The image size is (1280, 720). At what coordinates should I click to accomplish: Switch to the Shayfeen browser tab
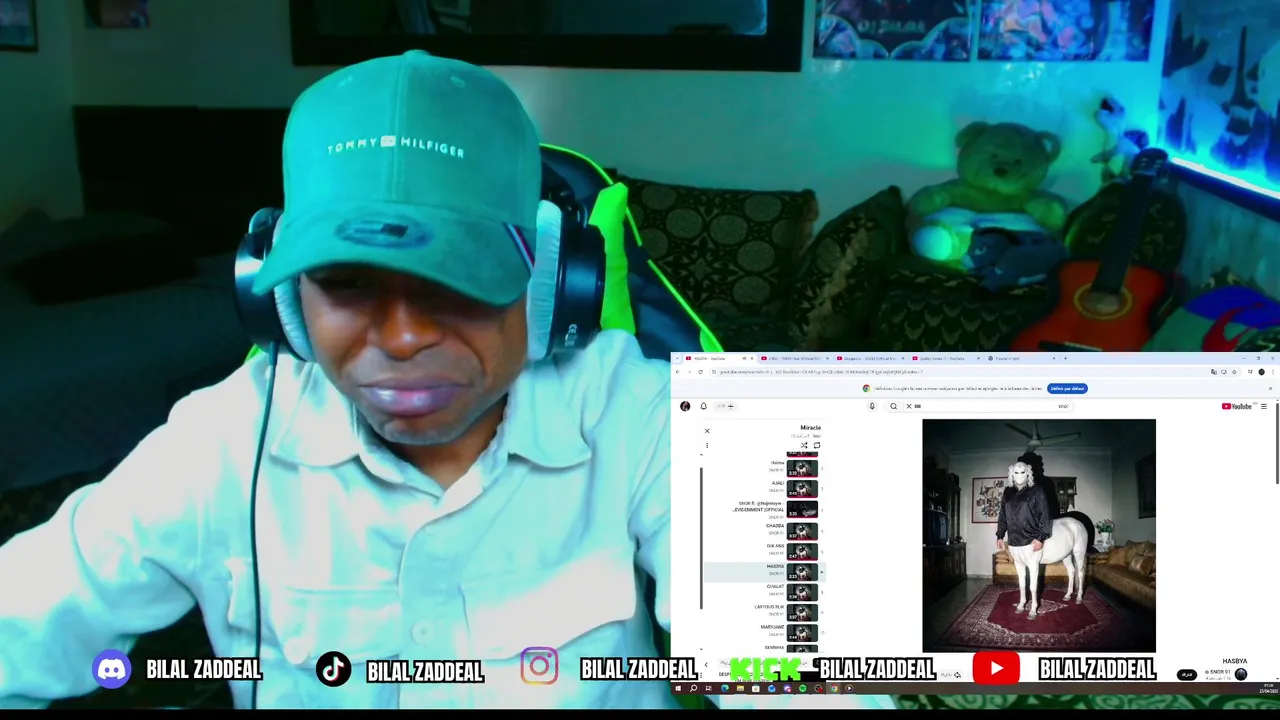click(x=870, y=358)
